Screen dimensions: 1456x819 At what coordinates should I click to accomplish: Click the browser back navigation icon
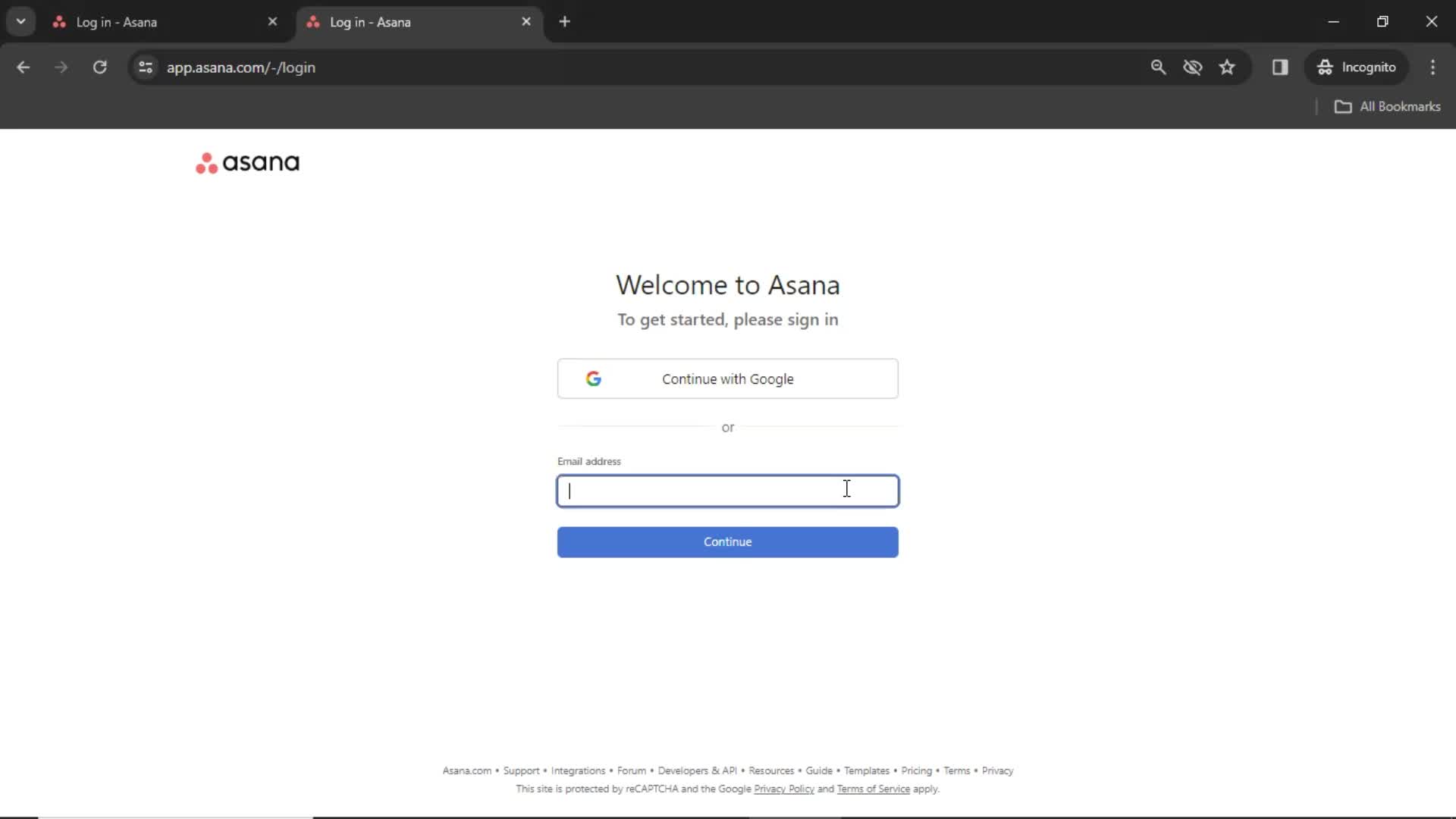point(22,67)
